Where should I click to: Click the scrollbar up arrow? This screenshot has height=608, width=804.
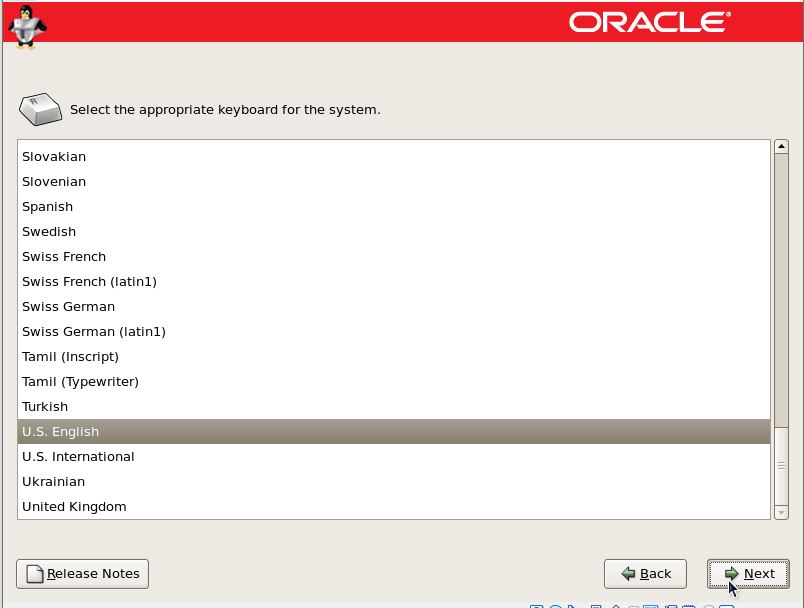click(781, 147)
